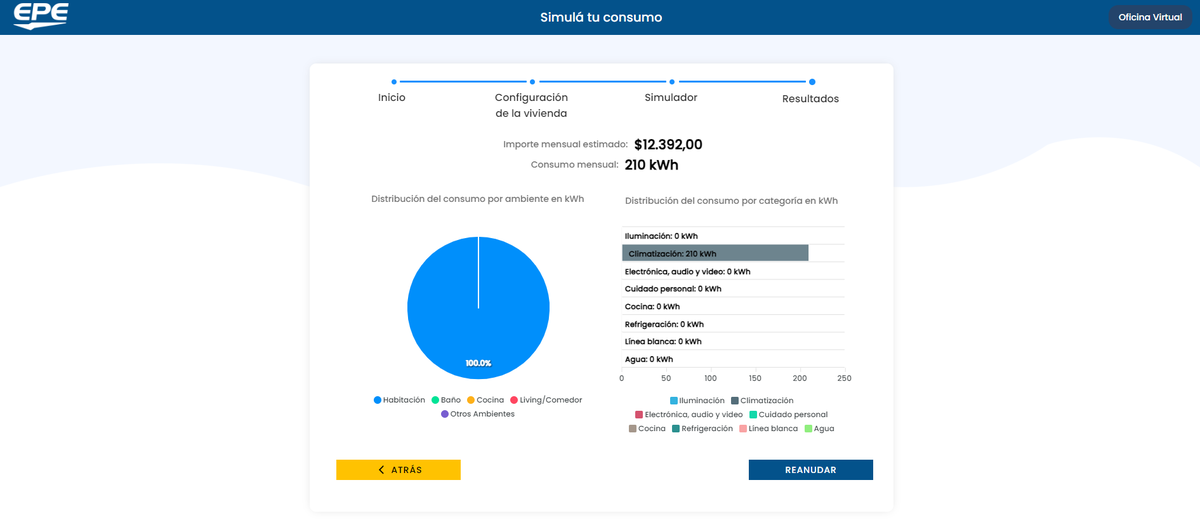1200x520 pixels.
Task: Select the Simulador step label
Action: 670,98
